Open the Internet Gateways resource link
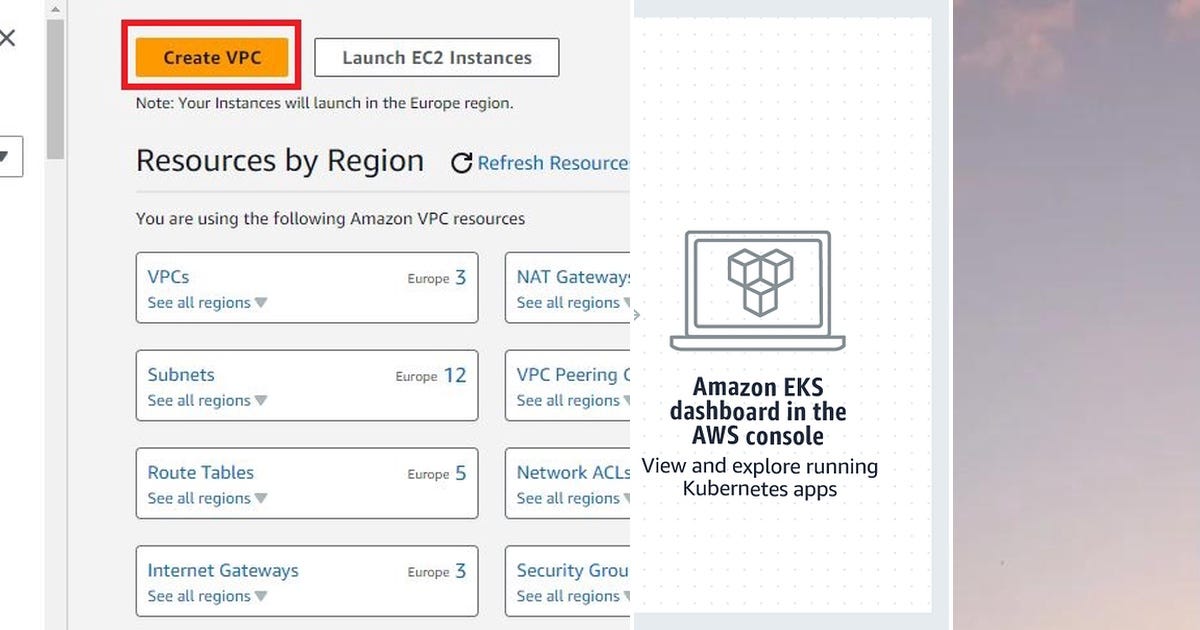The height and width of the screenshot is (630, 1200). coord(222,571)
